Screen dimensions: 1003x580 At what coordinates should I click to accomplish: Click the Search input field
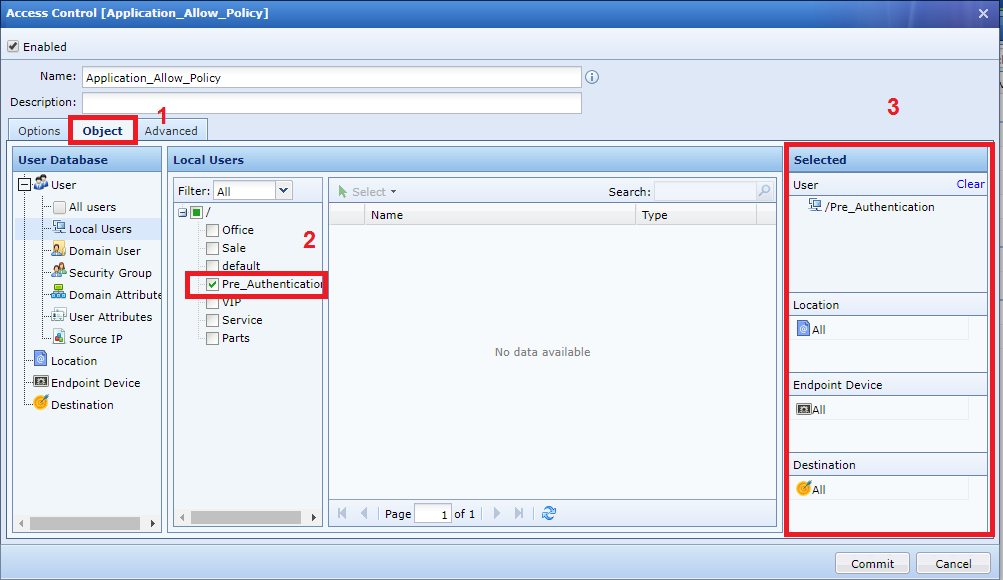pos(706,191)
